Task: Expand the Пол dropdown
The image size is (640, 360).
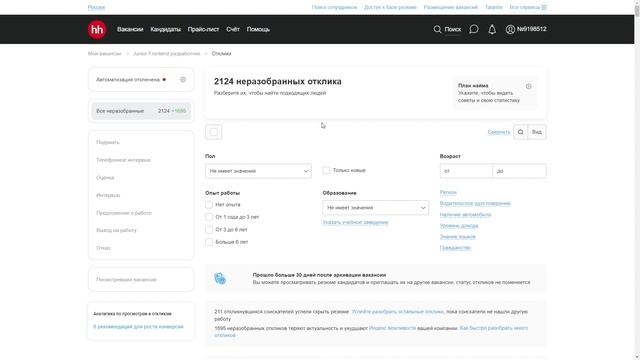Action: (x=258, y=171)
